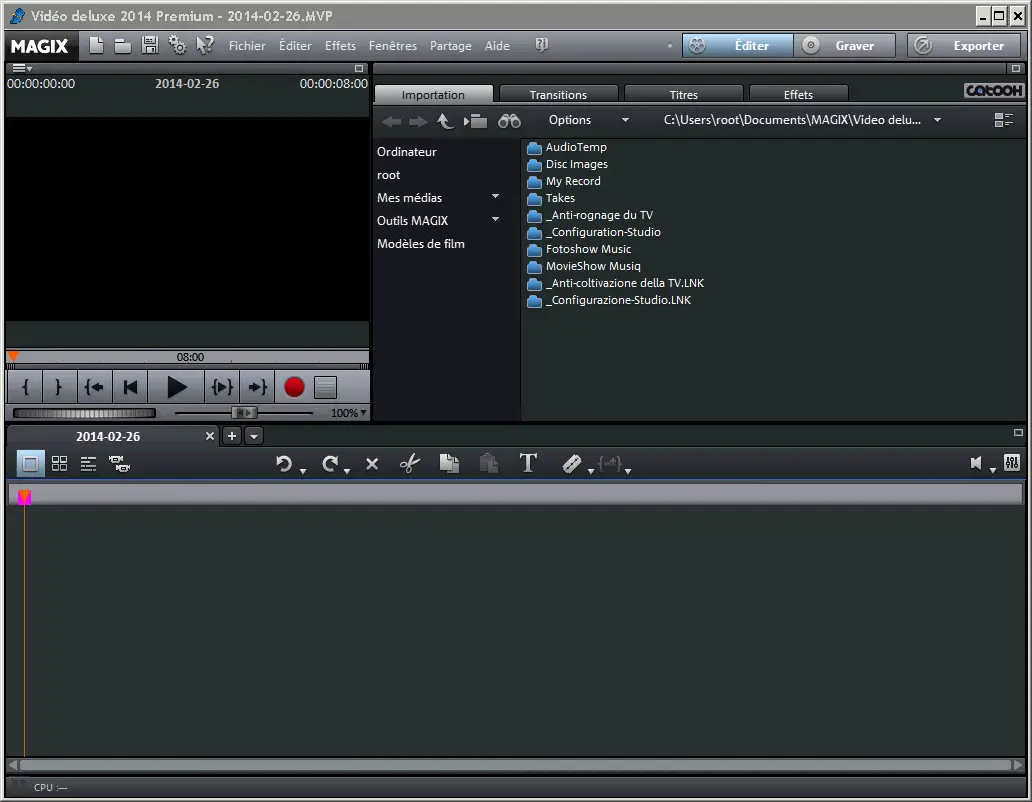Image resolution: width=1032 pixels, height=802 pixels.
Task: Go to the beginning of the movie
Action: tap(130, 387)
